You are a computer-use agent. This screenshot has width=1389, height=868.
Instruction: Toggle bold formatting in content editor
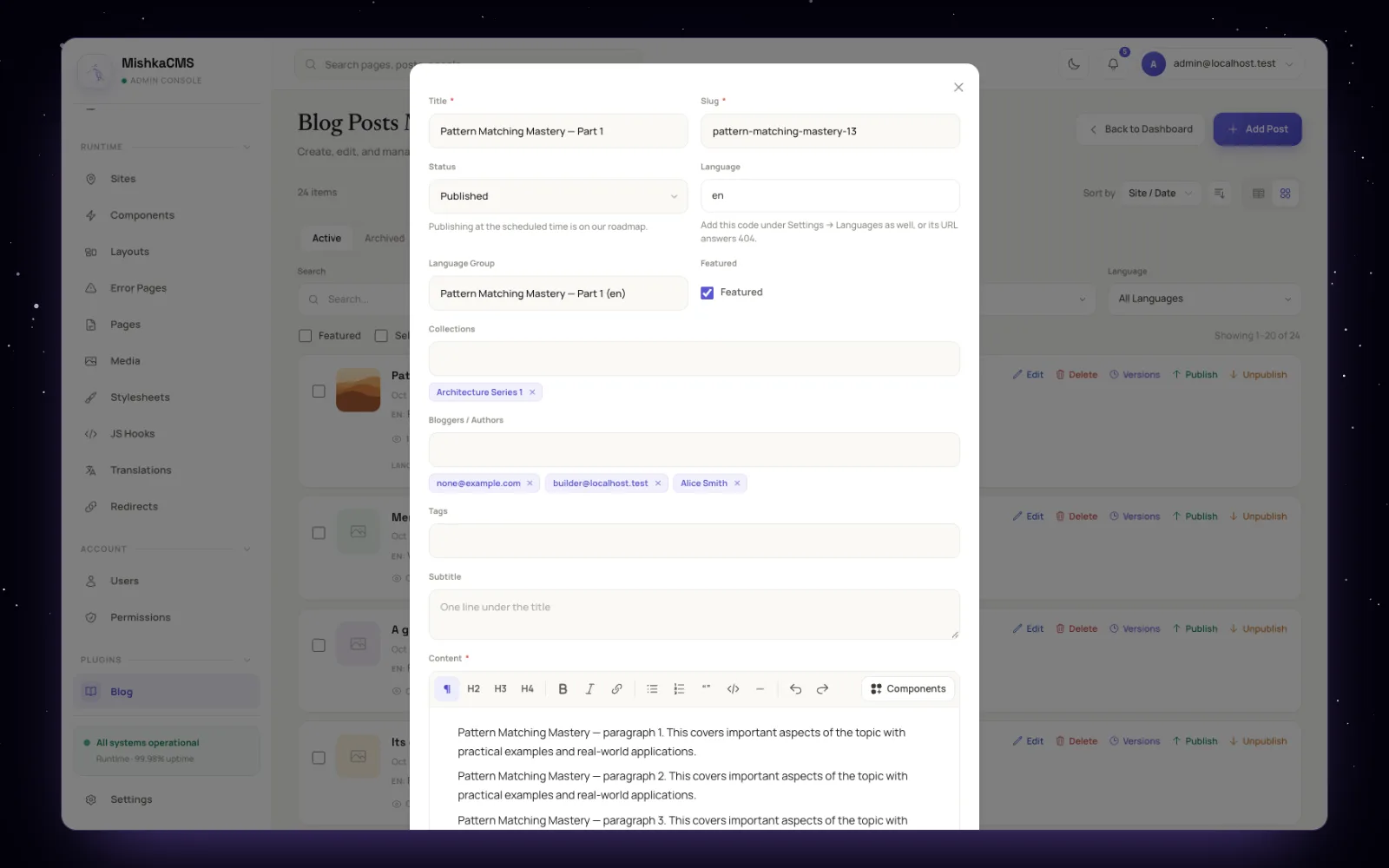click(x=563, y=689)
